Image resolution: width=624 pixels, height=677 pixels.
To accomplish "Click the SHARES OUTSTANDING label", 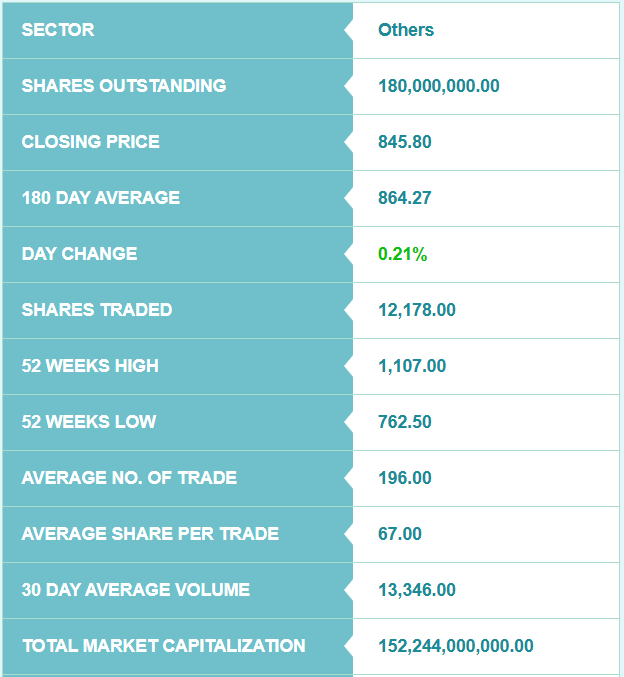I will pos(124,86).
